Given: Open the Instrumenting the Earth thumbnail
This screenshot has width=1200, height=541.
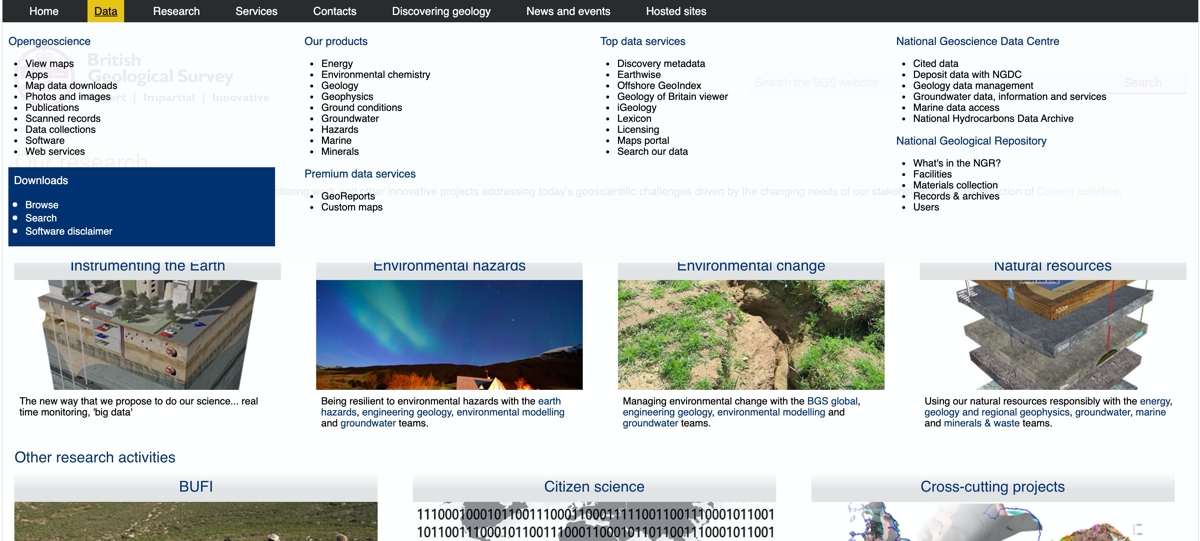Looking at the screenshot, I should click(147, 334).
